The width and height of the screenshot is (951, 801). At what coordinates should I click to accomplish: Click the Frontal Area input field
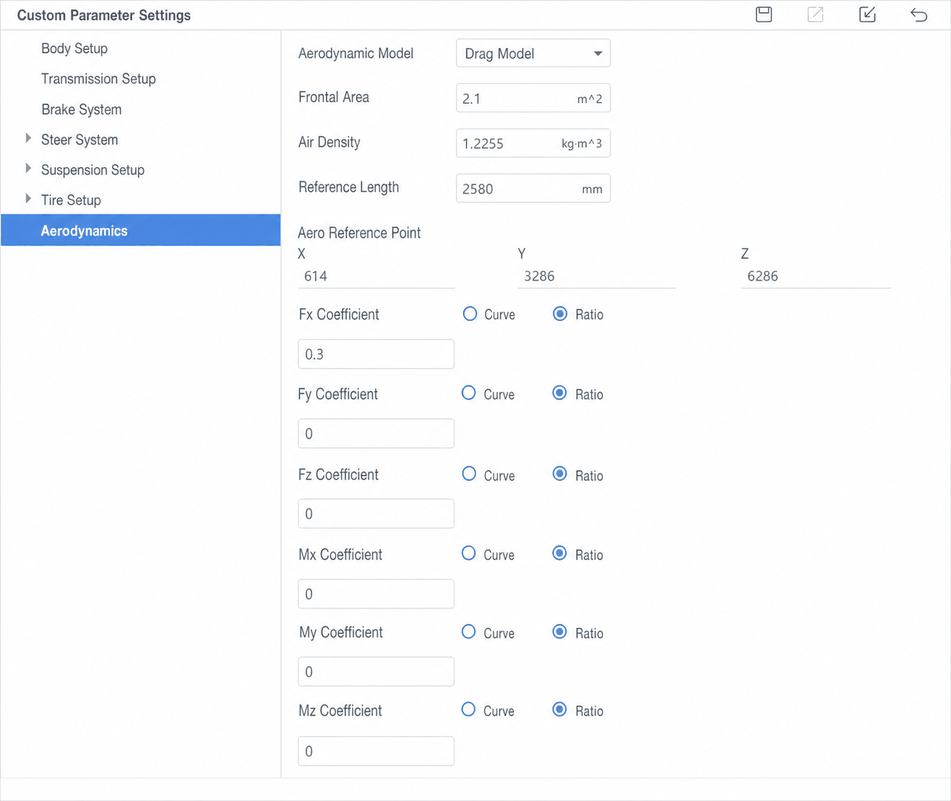pyautogui.click(x=533, y=98)
